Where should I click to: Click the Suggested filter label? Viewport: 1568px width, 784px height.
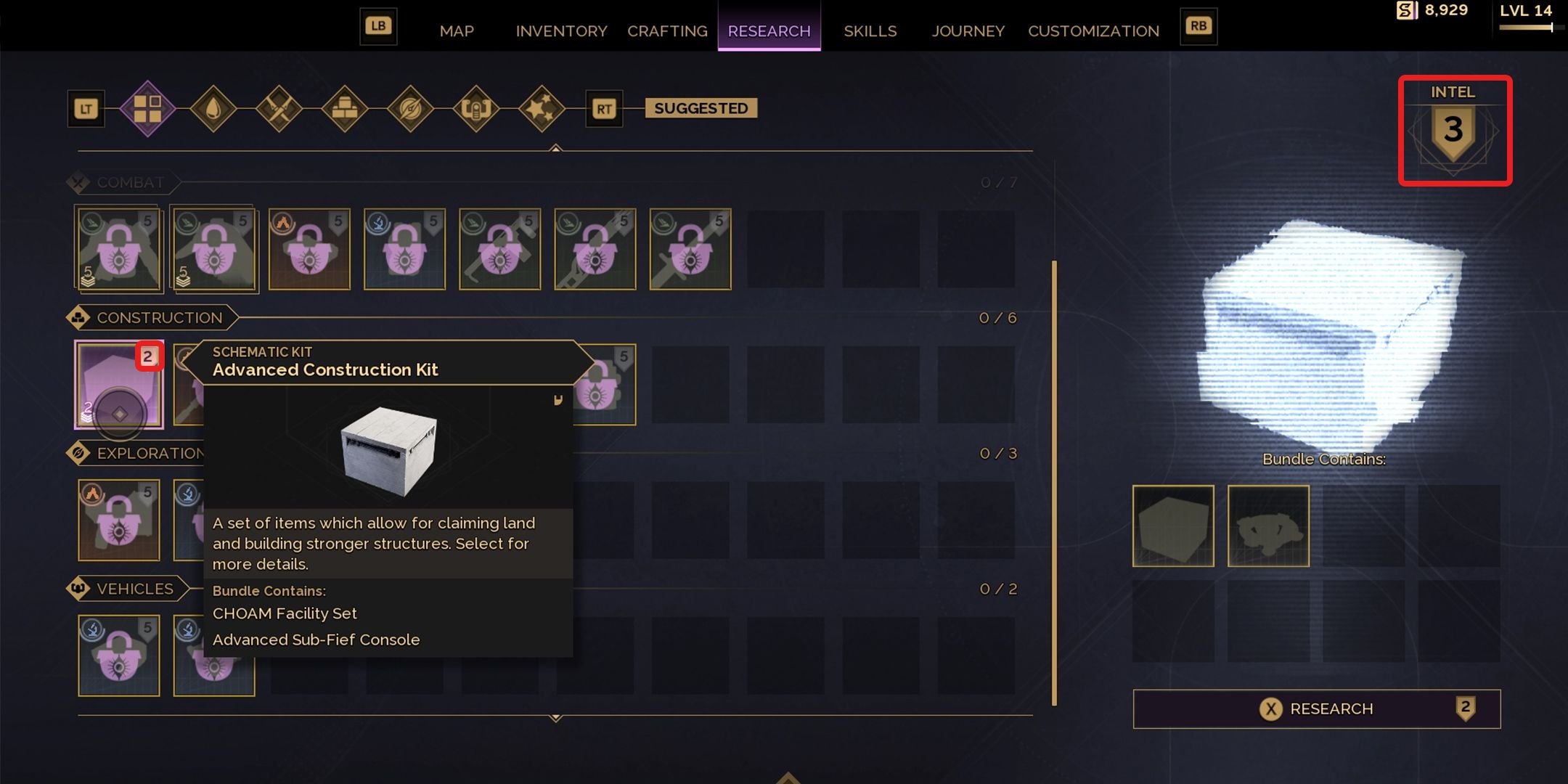coord(701,108)
